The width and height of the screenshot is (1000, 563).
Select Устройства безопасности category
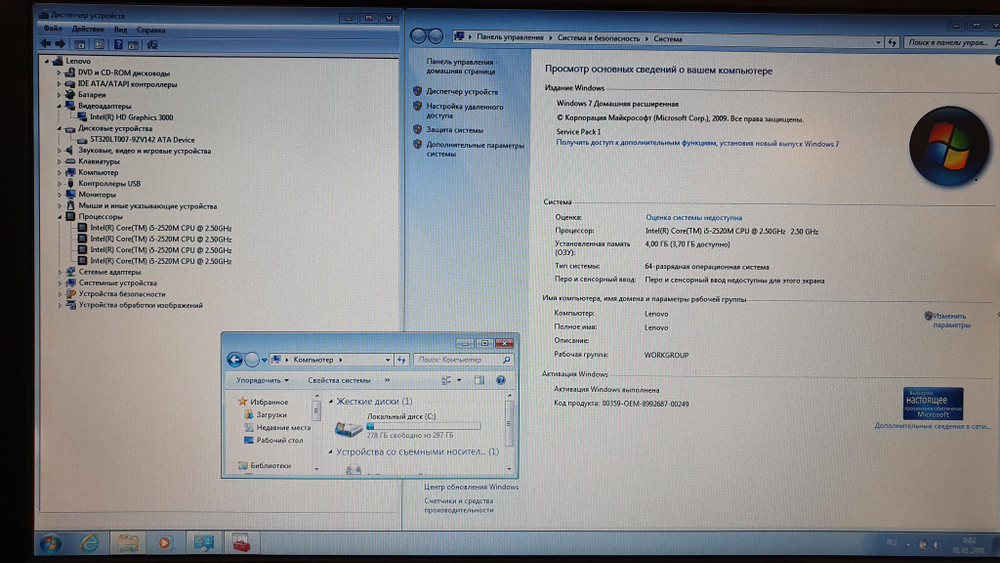(122, 294)
